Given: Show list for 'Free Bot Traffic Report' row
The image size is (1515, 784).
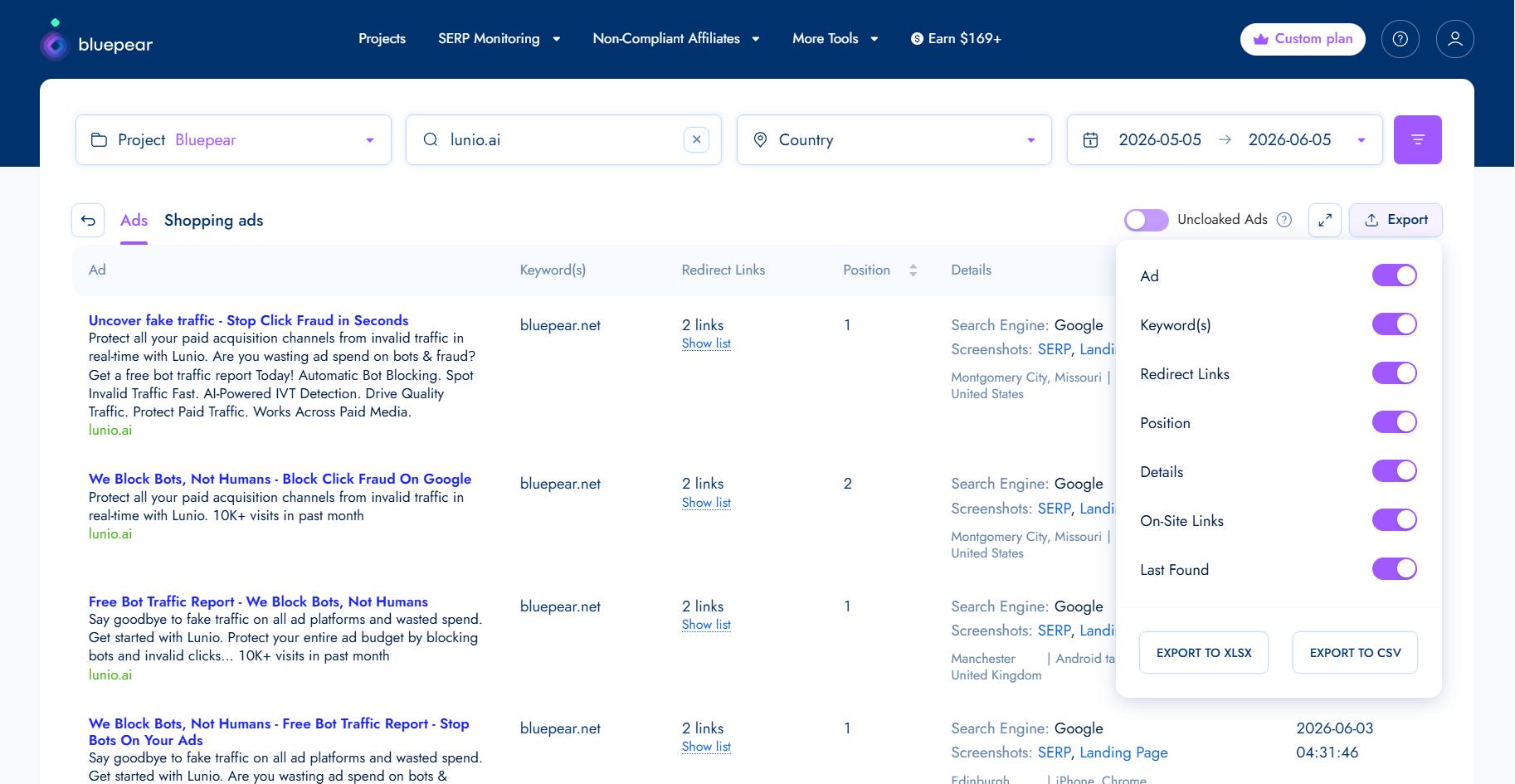Looking at the screenshot, I should click(706, 625).
